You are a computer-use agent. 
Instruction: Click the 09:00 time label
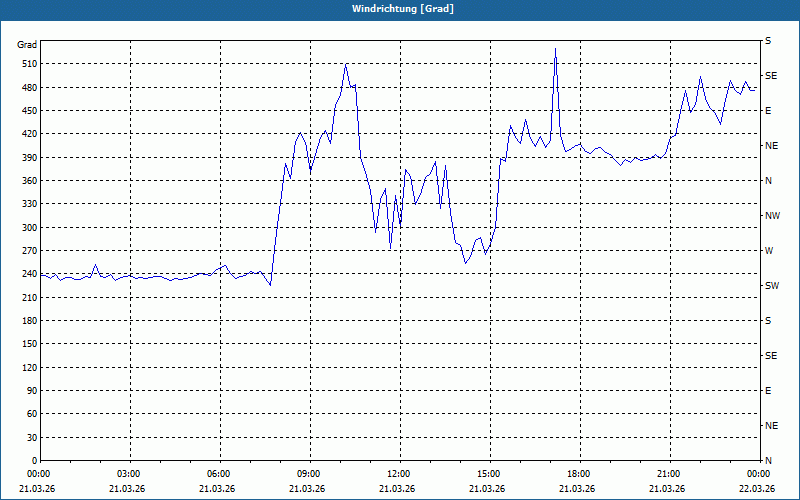[310, 474]
